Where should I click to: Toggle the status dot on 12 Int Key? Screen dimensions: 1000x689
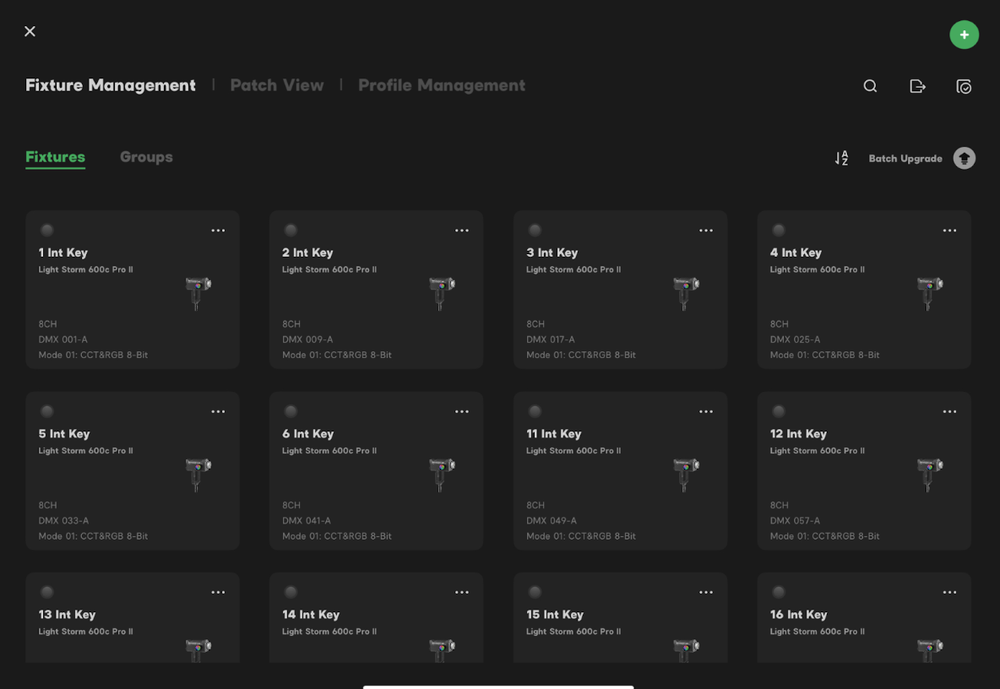(779, 412)
